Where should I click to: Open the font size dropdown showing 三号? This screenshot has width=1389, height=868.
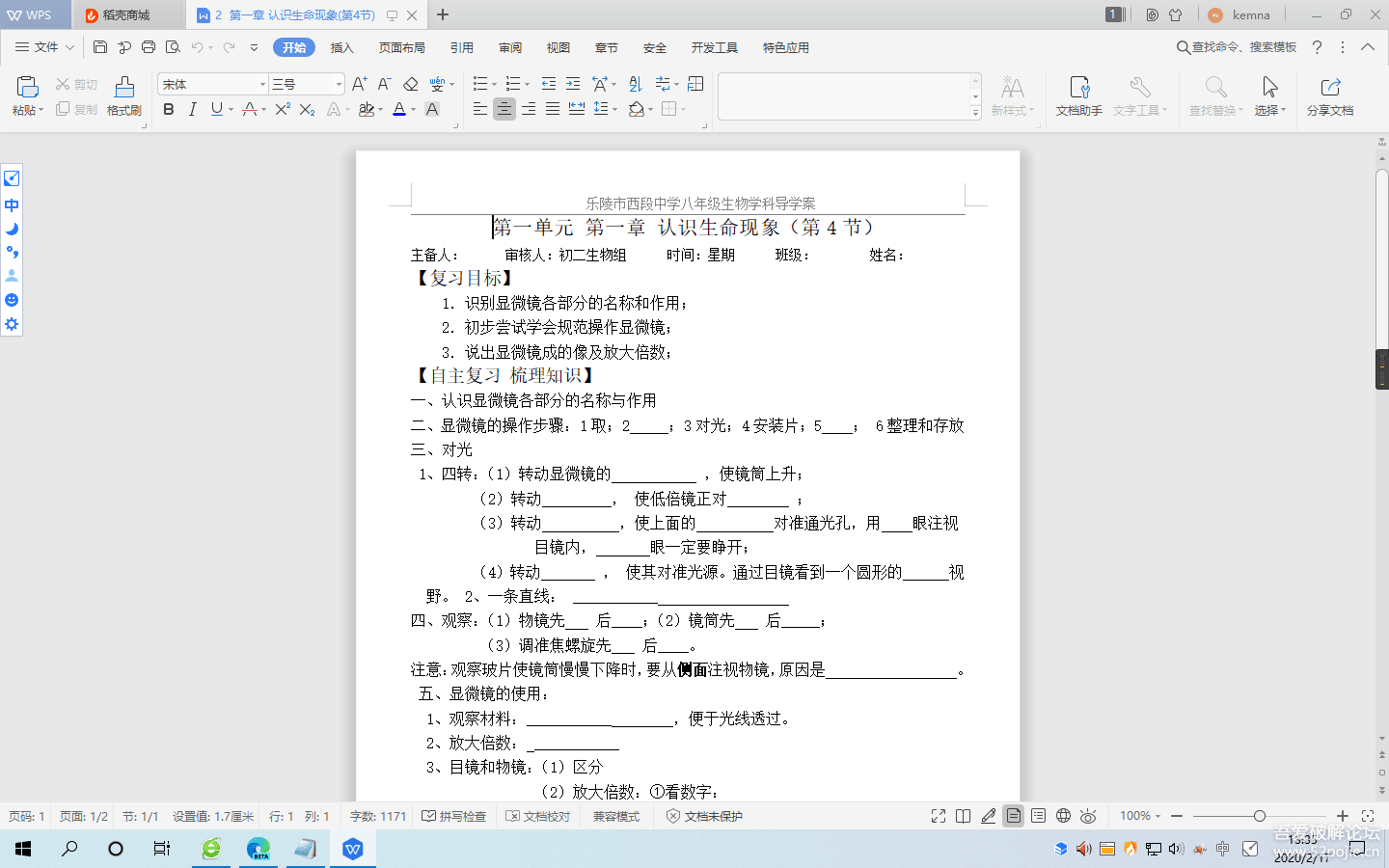(339, 85)
